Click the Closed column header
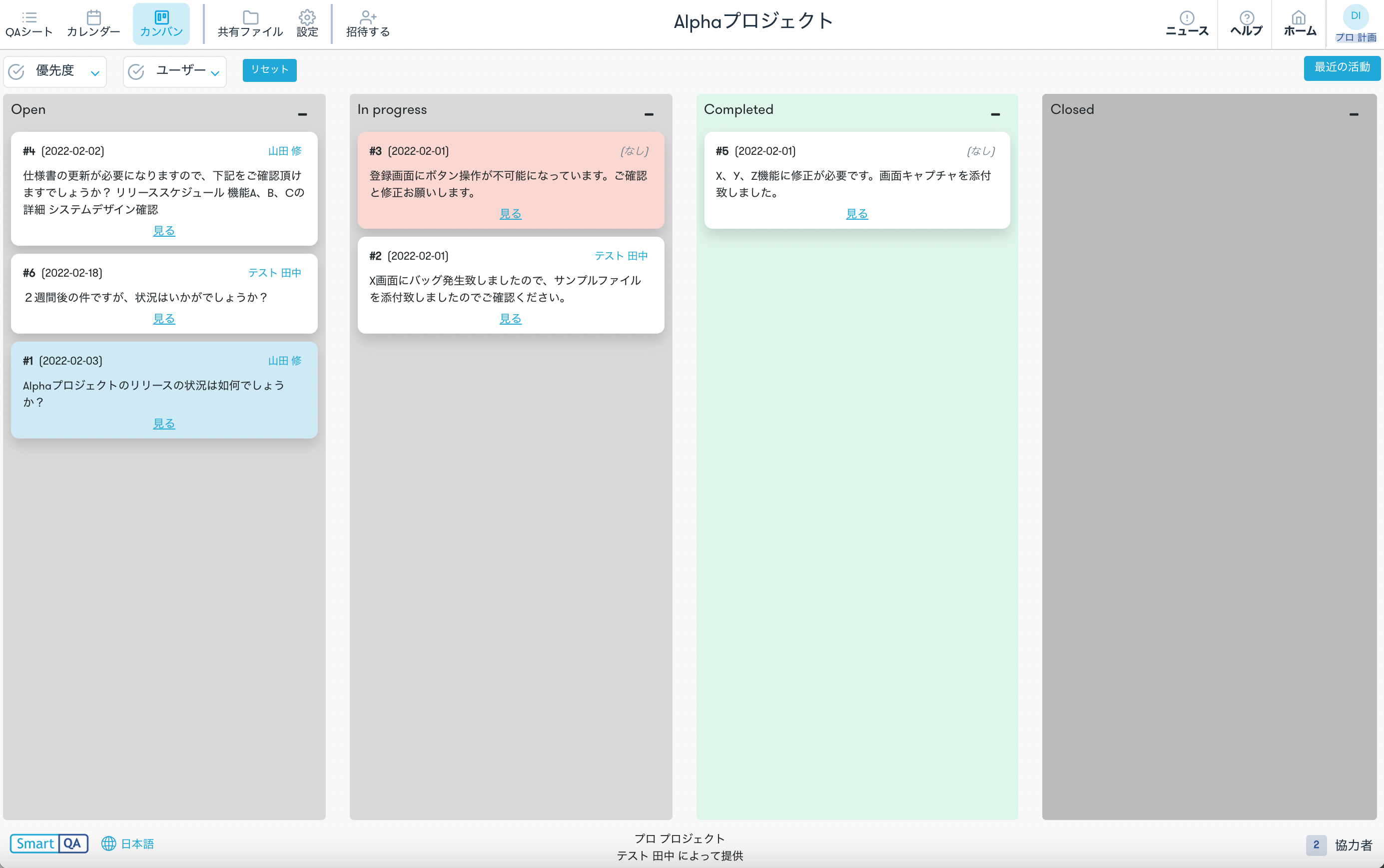 (x=1072, y=109)
